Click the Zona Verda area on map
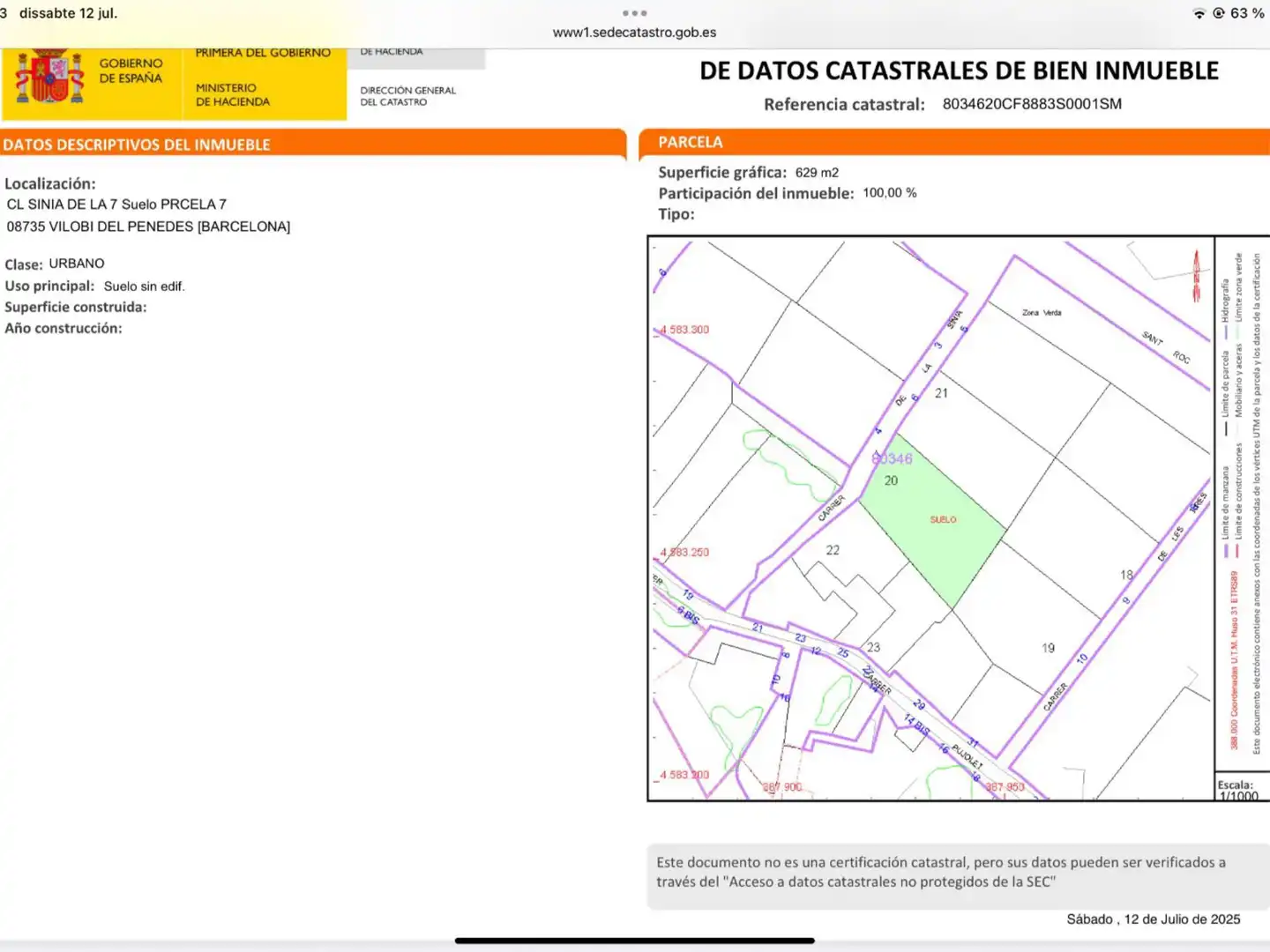 (1042, 313)
